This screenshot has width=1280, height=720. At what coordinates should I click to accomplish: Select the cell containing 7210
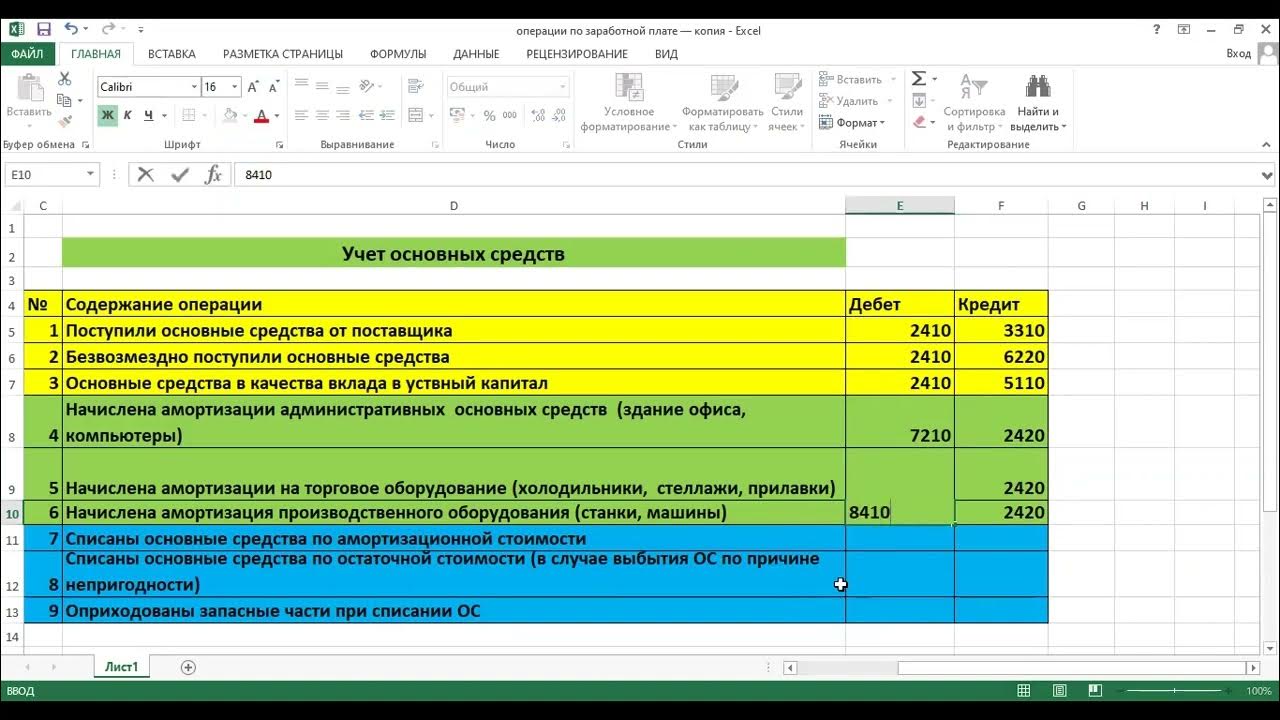tap(900, 422)
